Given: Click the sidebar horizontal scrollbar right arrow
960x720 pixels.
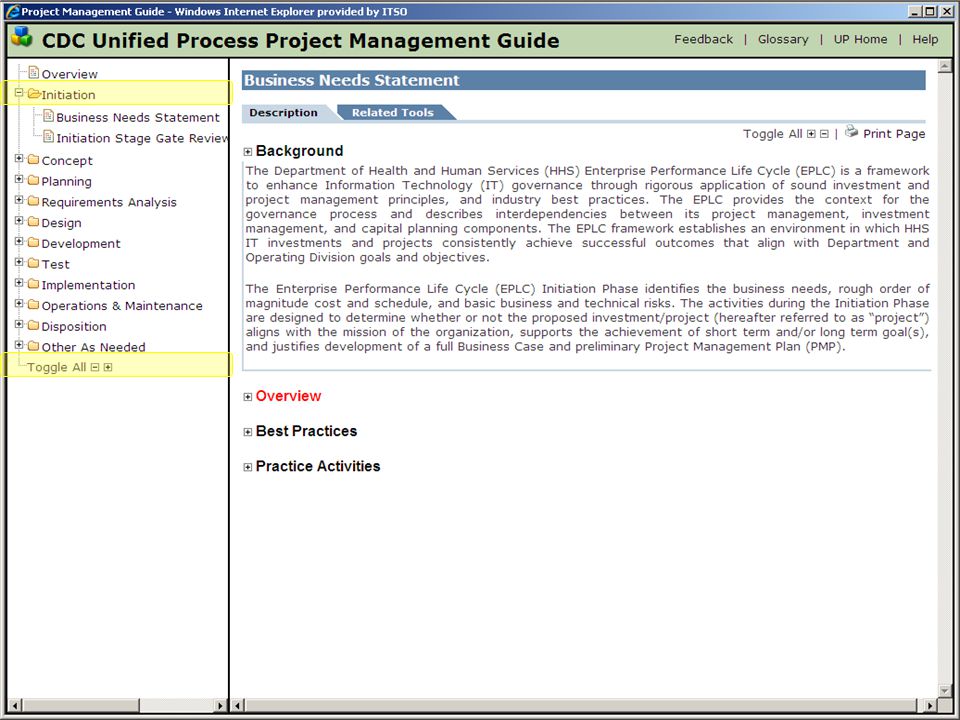Looking at the screenshot, I should (x=220, y=705).
